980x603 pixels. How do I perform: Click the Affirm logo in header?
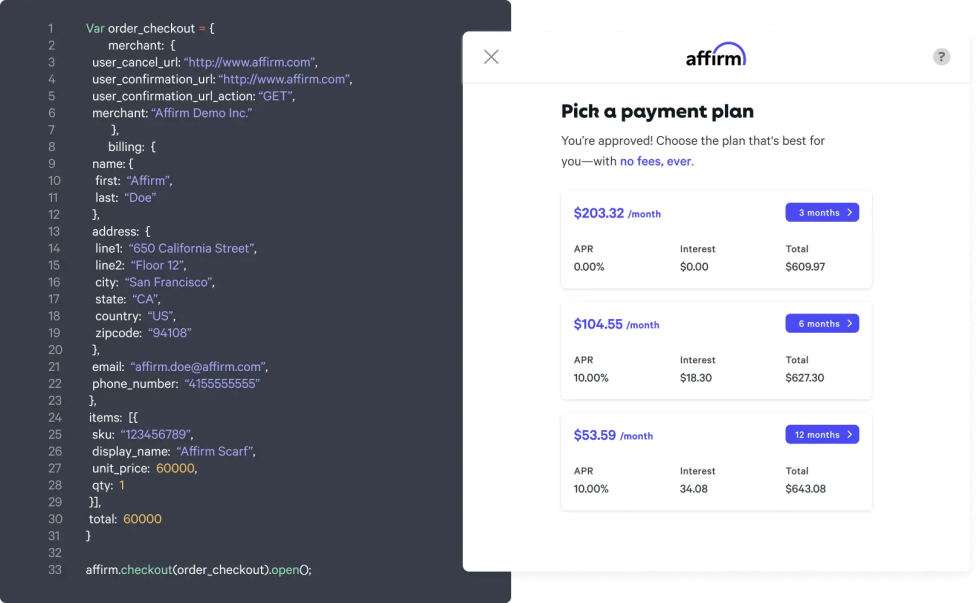[x=716, y=56]
